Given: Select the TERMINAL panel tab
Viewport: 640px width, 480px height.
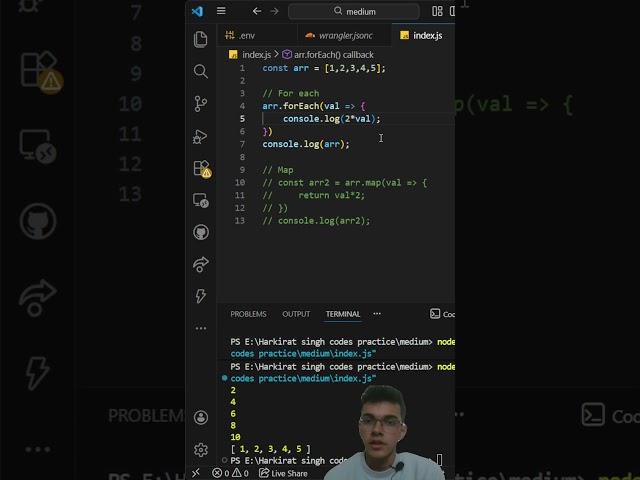Looking at the screenshot, I should pos(343,314).
